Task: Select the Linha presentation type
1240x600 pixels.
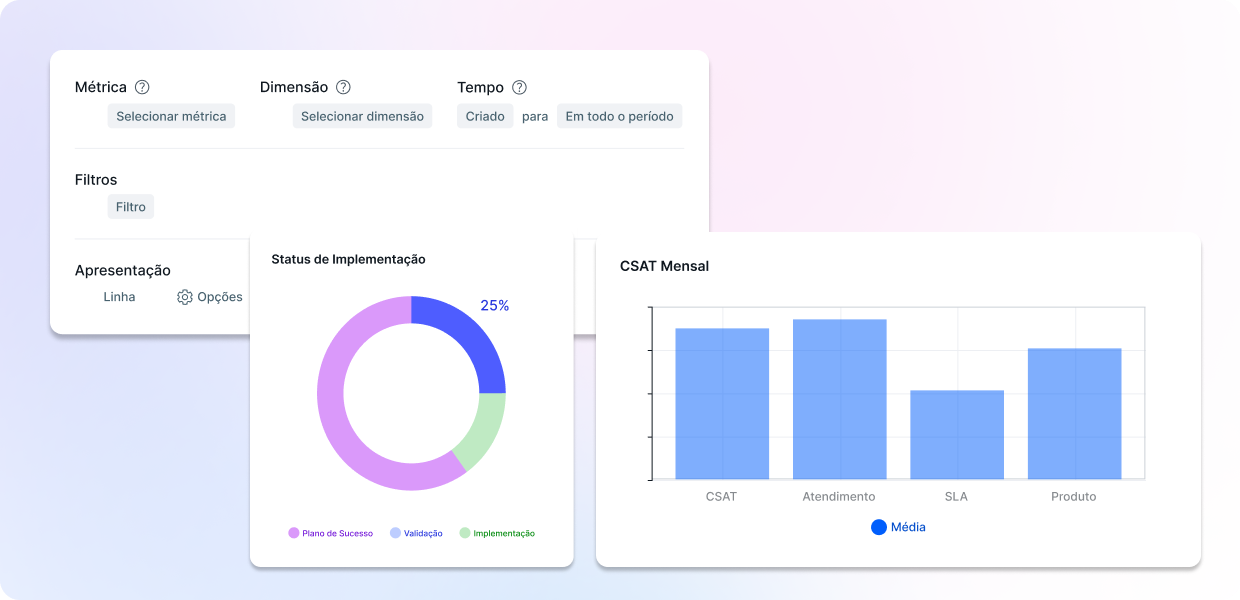Action: tap(119, 297)
